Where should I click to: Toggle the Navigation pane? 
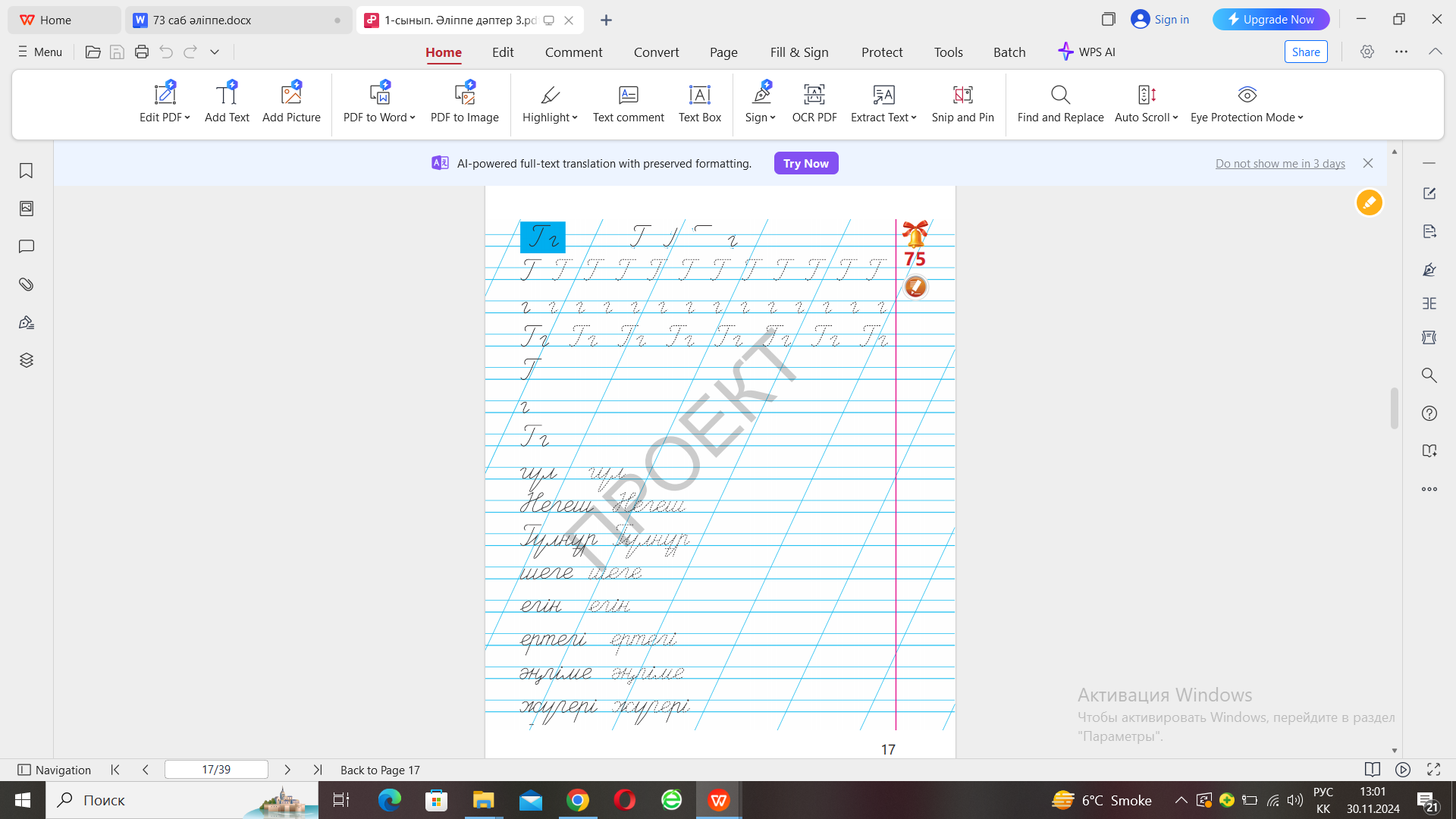54,770
